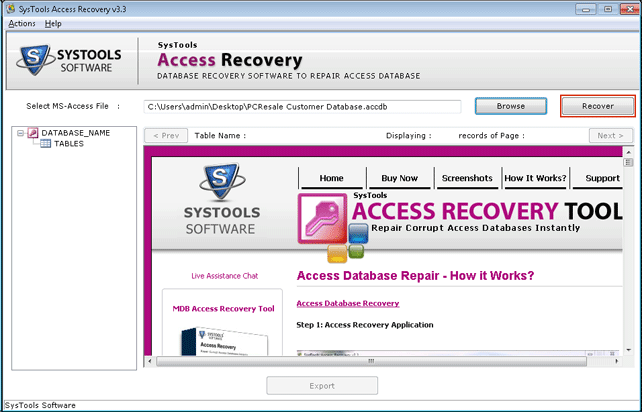Viewport: 642px width, 412px height.
Task: Click the blue square icon
Action: coord(358,233)
